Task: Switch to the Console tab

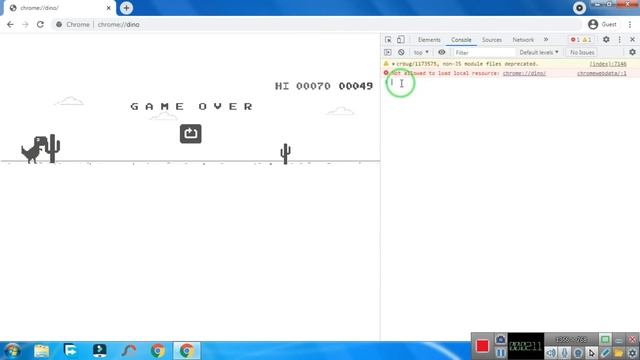Action: click(461, 40)
